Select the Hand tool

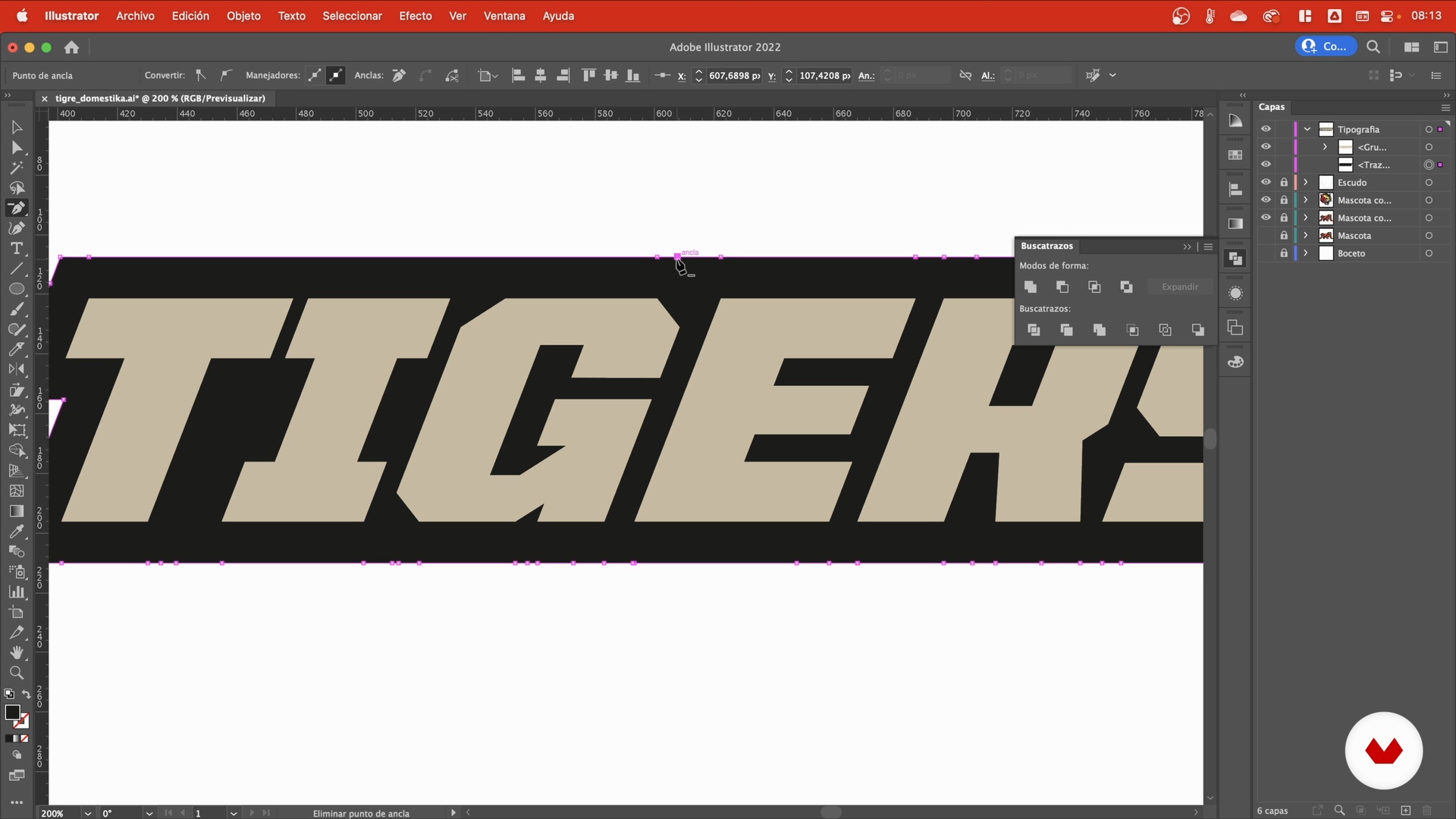16,653
